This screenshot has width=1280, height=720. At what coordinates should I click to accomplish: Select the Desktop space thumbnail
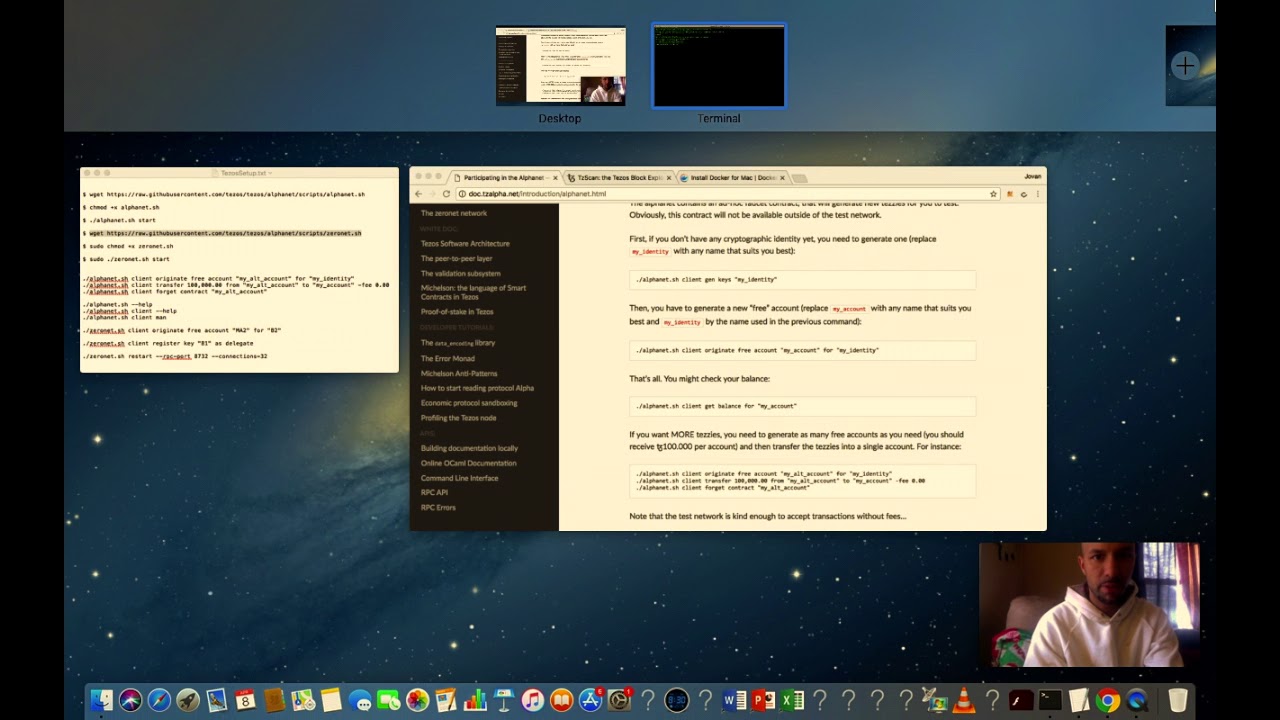560,66
